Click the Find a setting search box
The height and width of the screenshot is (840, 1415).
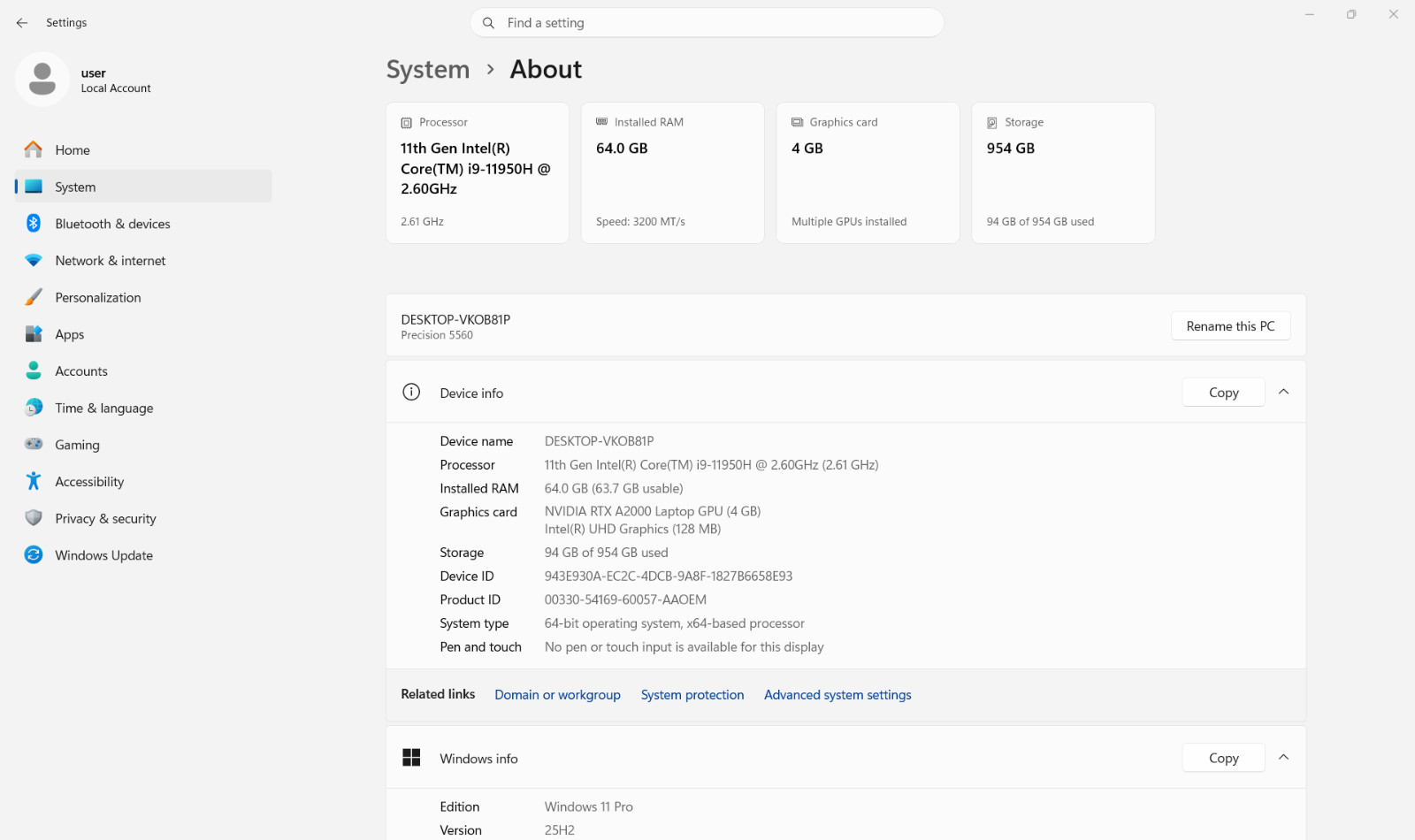(x=707, y=23)
